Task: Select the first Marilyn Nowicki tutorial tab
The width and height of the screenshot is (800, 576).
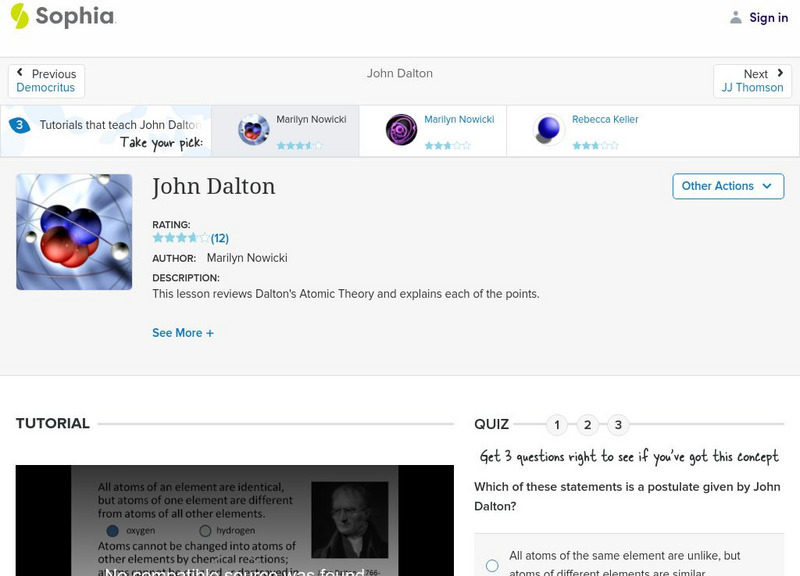Action: (285, 131)
